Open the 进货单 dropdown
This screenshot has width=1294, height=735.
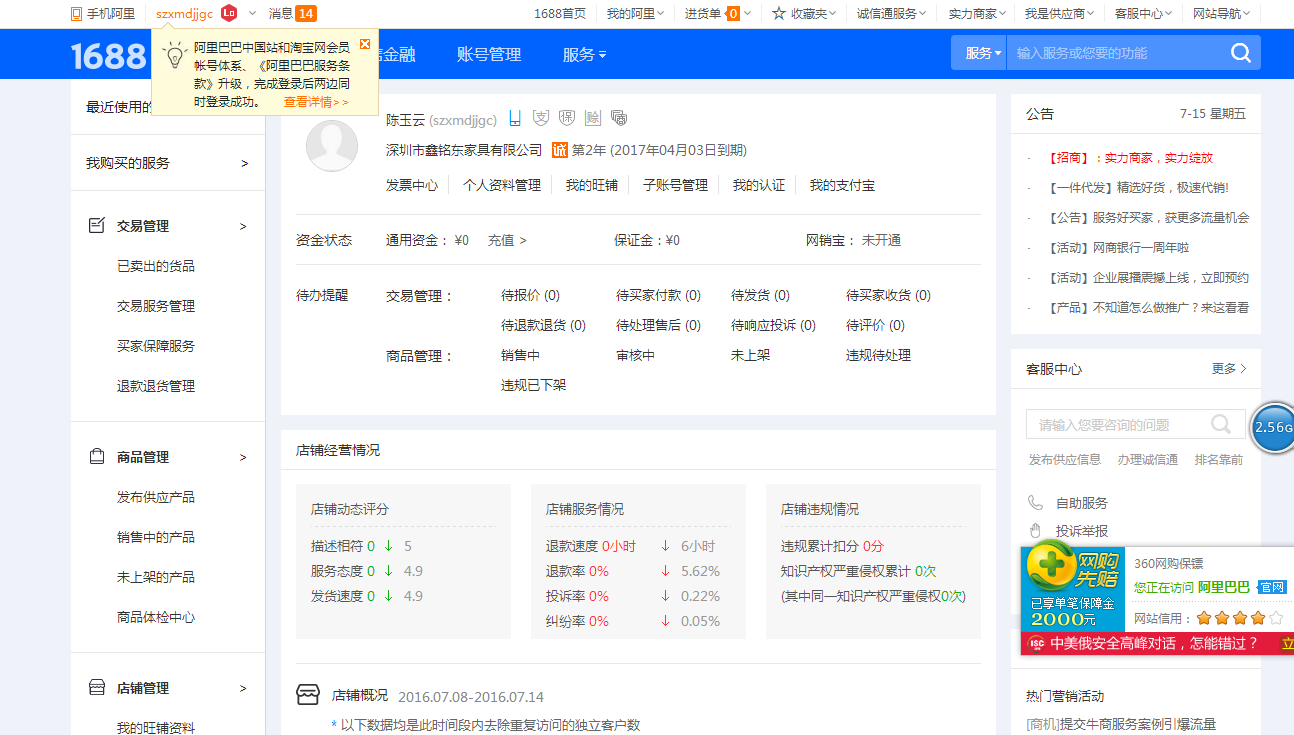tap(713, 13)
